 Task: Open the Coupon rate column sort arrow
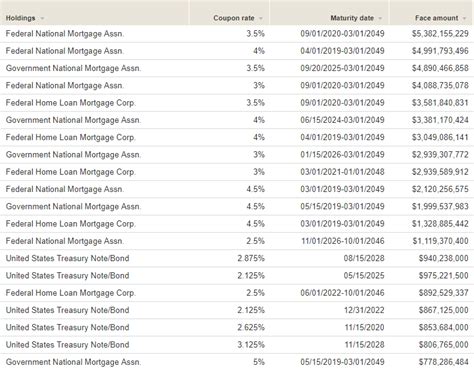pos(261,18)
